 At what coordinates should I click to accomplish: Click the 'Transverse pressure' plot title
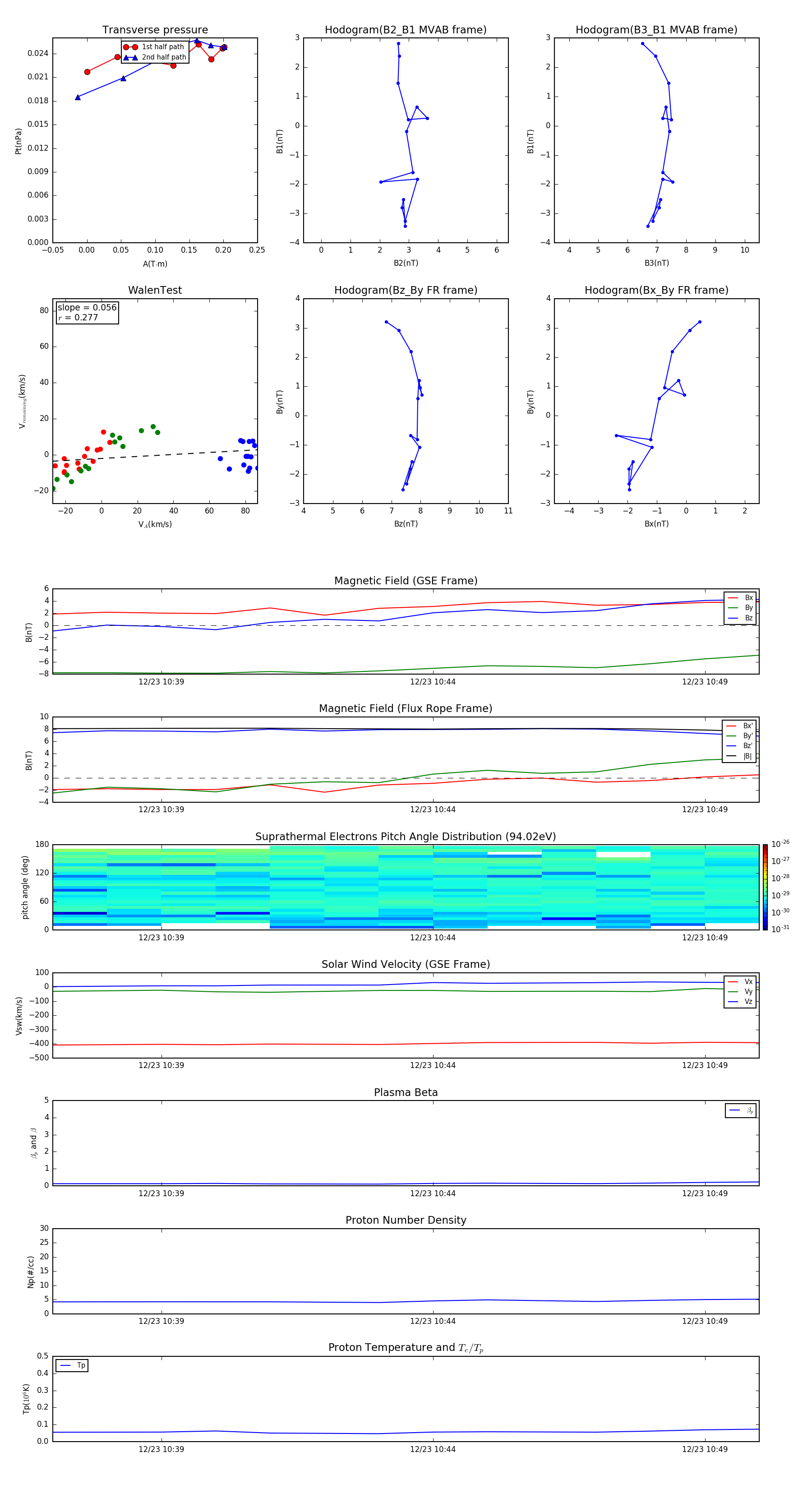pyautogui.click(x=155, y=30)
